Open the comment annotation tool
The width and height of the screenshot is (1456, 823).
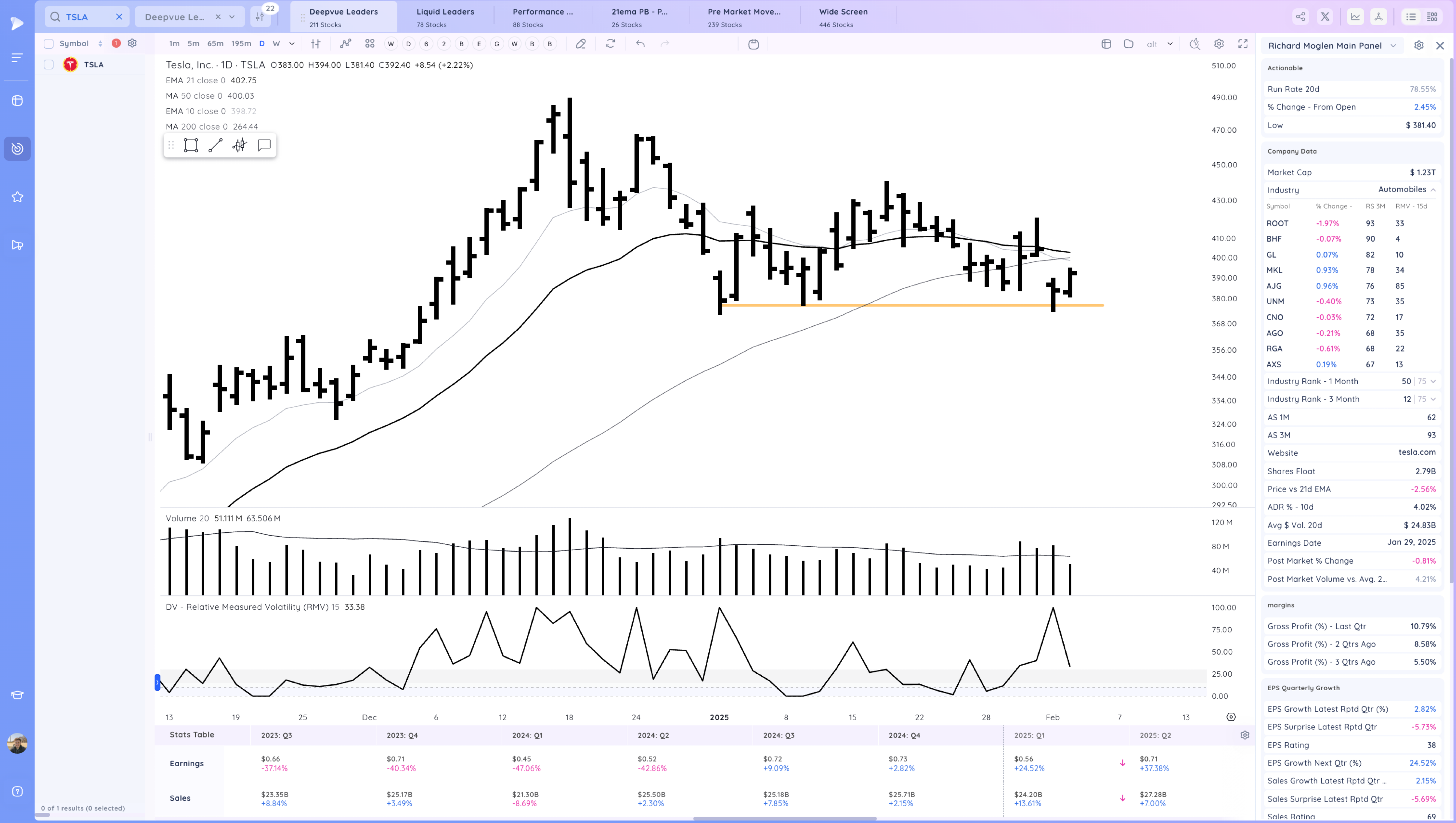point(264,145)
